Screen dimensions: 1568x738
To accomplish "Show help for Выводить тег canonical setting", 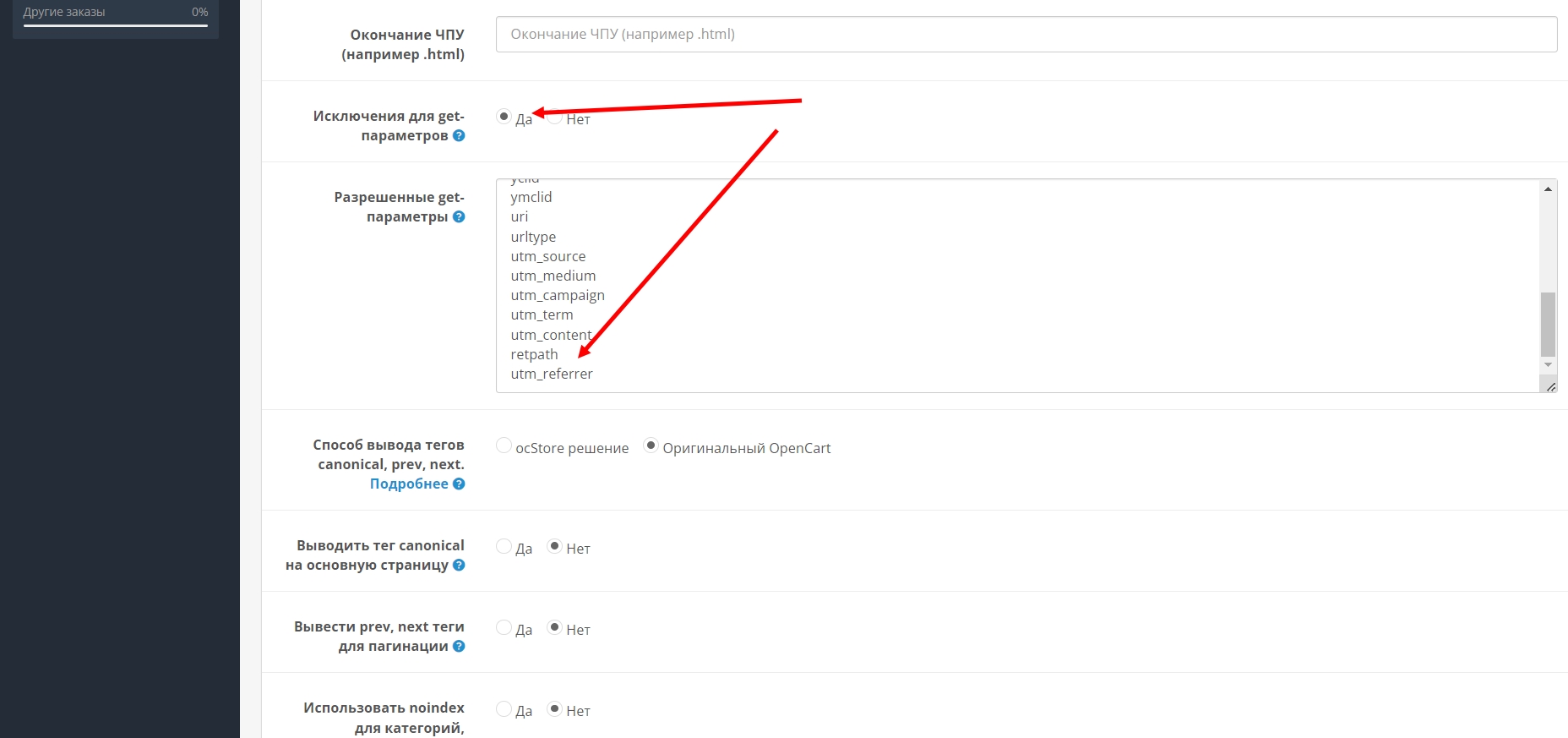I will tap(459, 566).
